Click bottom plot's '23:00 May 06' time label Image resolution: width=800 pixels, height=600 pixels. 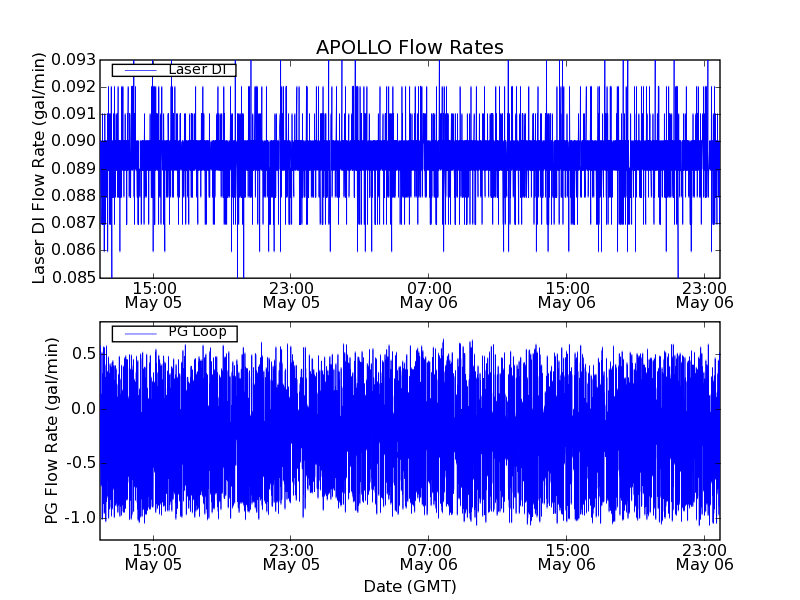705,556
